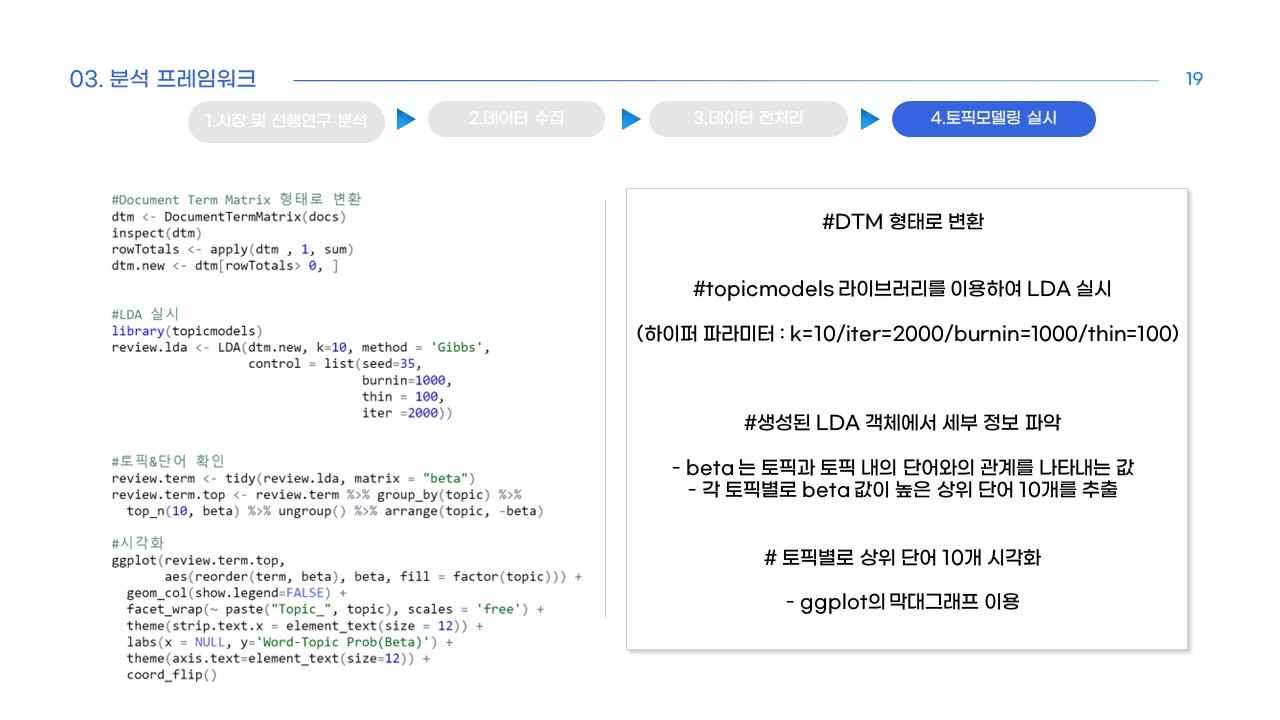Click the 'dtm.new <- dtm[rowTotals> 0, ]' line
This screenshot has width=1280, height=720.
(x=225, y=266)
